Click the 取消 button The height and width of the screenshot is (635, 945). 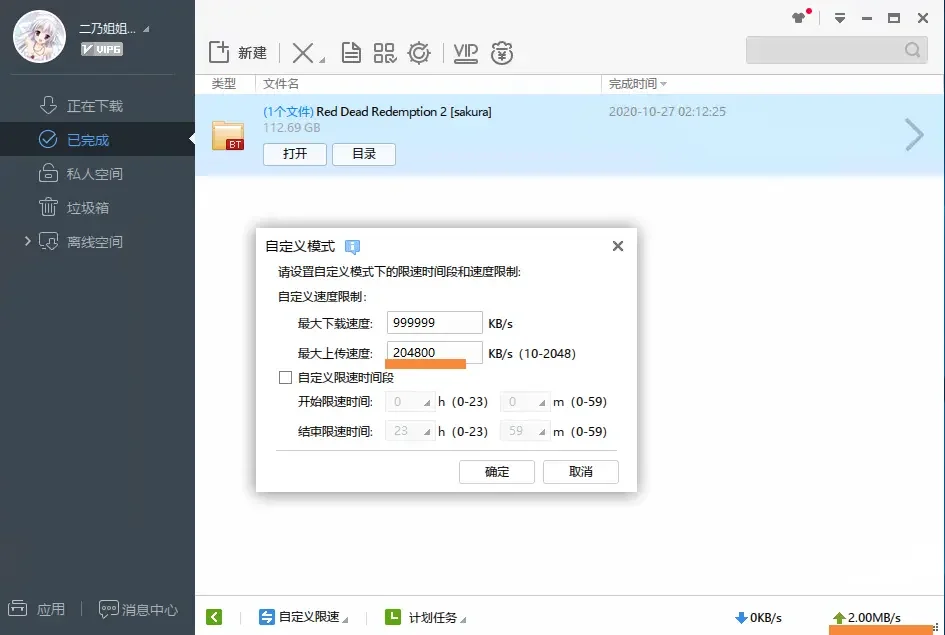[580, 472]
